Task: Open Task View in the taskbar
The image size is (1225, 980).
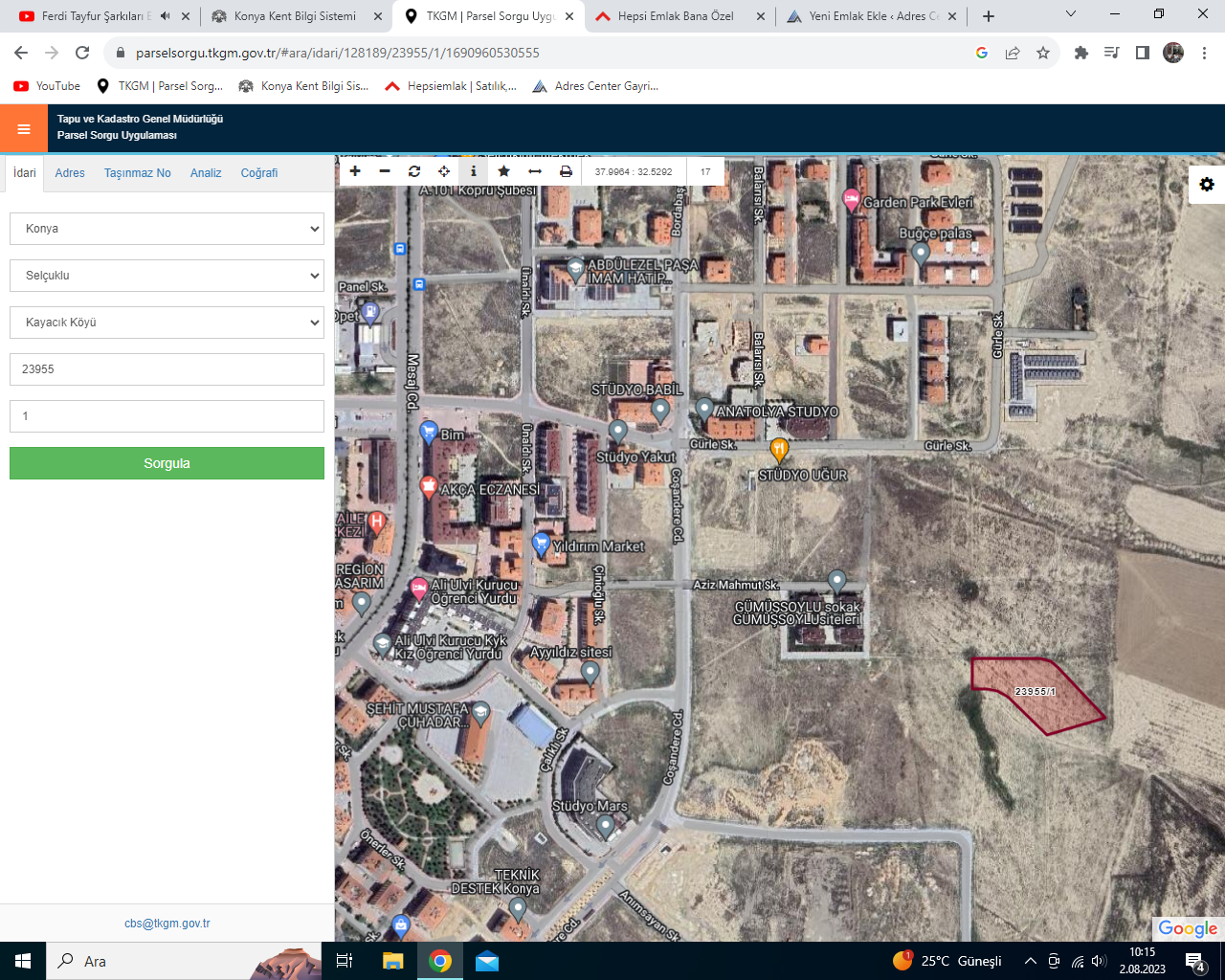Action: click(x=345, y=961)
